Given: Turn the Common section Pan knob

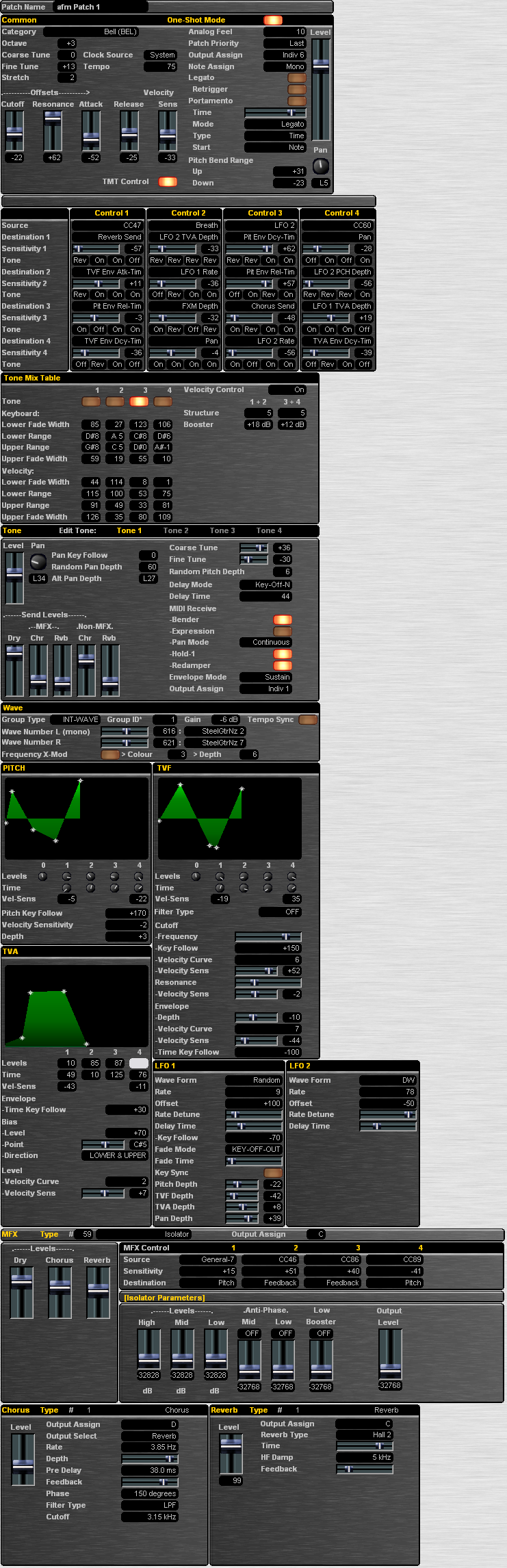Looking at the screenshot, I should 320,166.
